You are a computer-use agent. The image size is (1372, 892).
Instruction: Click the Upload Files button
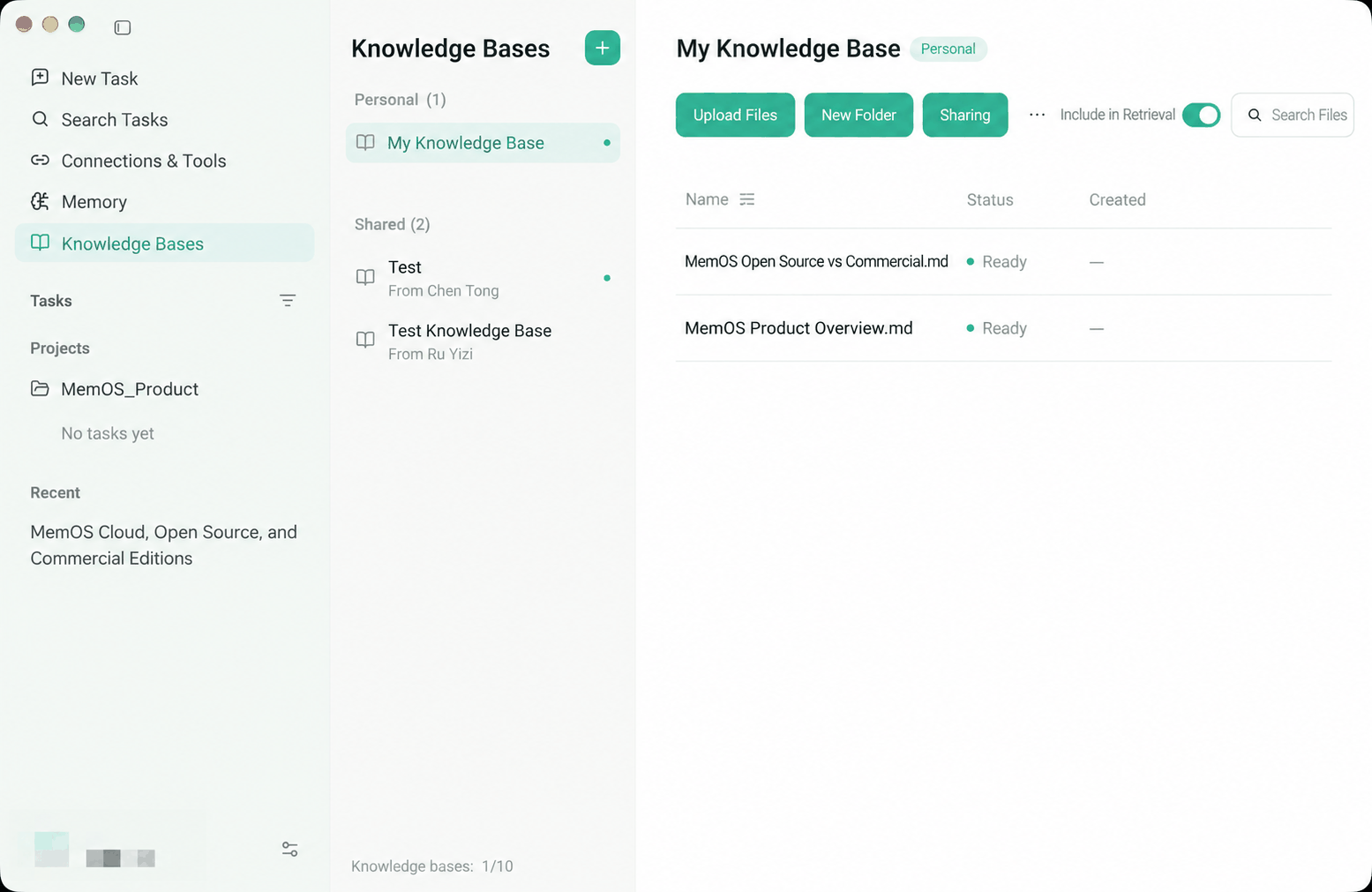tap(735, 115)
